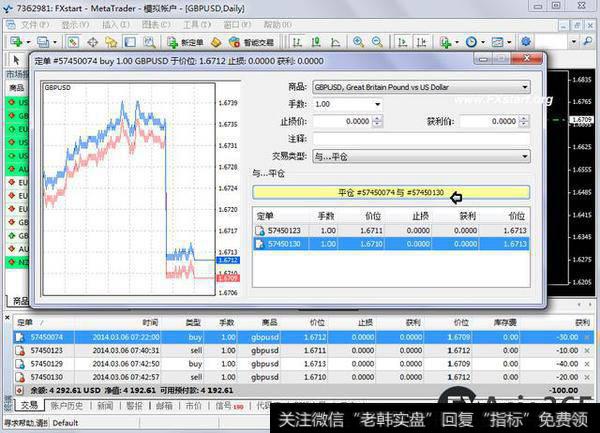600x433 pixels.
Task: Open the 手数 volume dropdown
Action: [x=347, y=104]
